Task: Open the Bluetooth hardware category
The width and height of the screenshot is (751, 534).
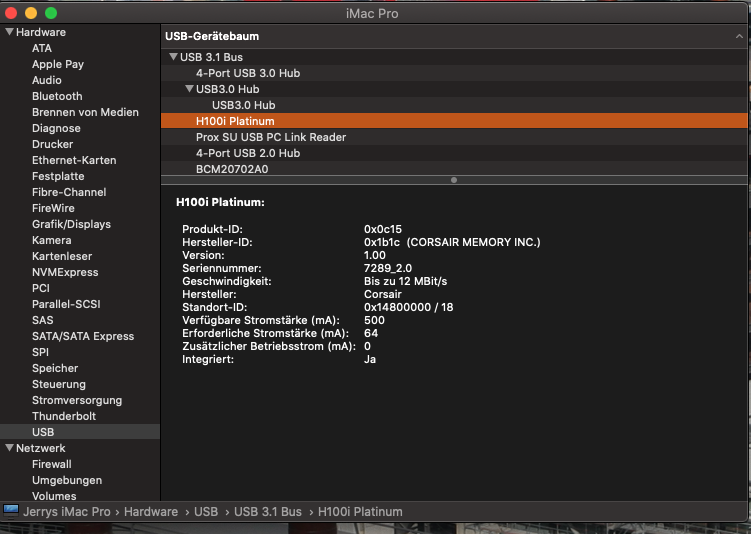Action: coord(57,96)
